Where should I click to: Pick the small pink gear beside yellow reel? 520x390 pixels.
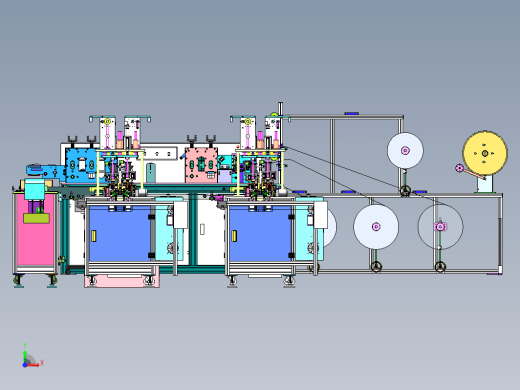459,168
